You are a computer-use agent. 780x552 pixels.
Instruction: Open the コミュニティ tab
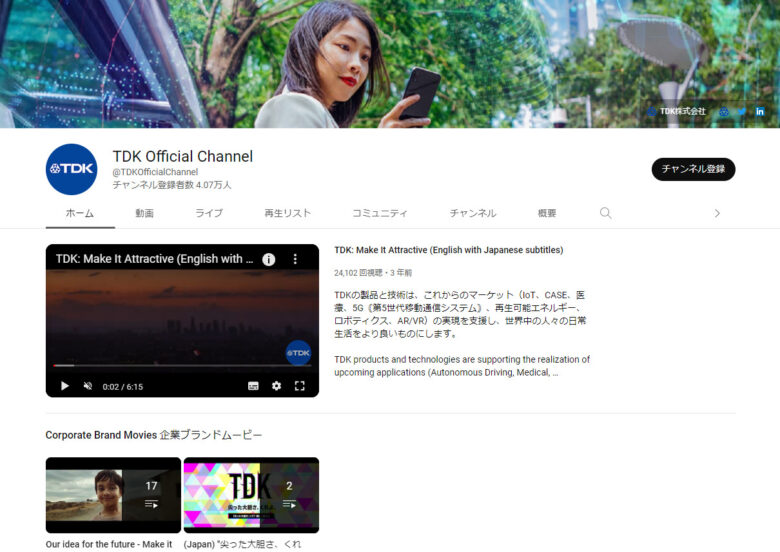[x=380, y=213]
